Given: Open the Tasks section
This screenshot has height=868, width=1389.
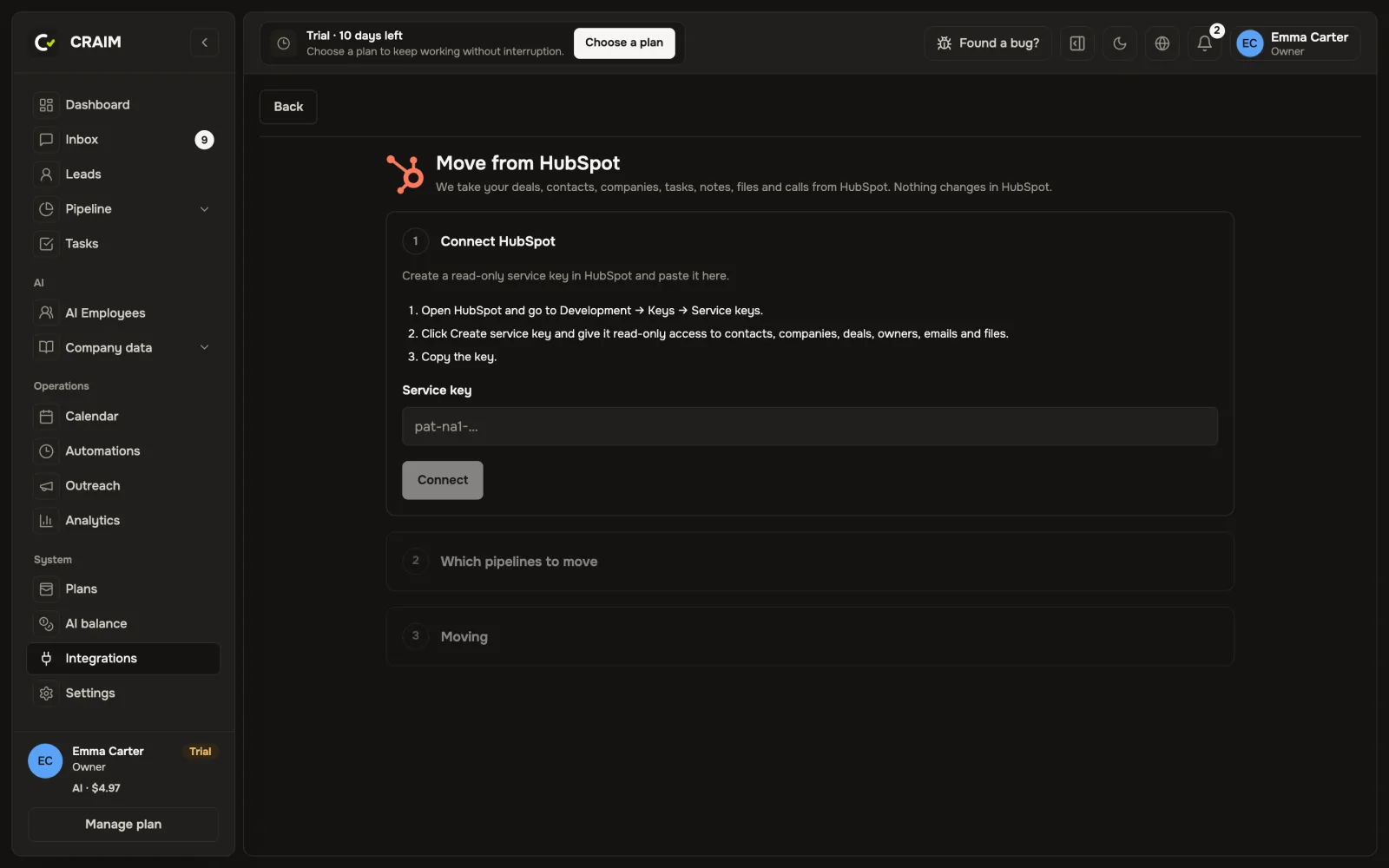Looking at the screenshot, I should pyautogui.click(x=122, y=243).
